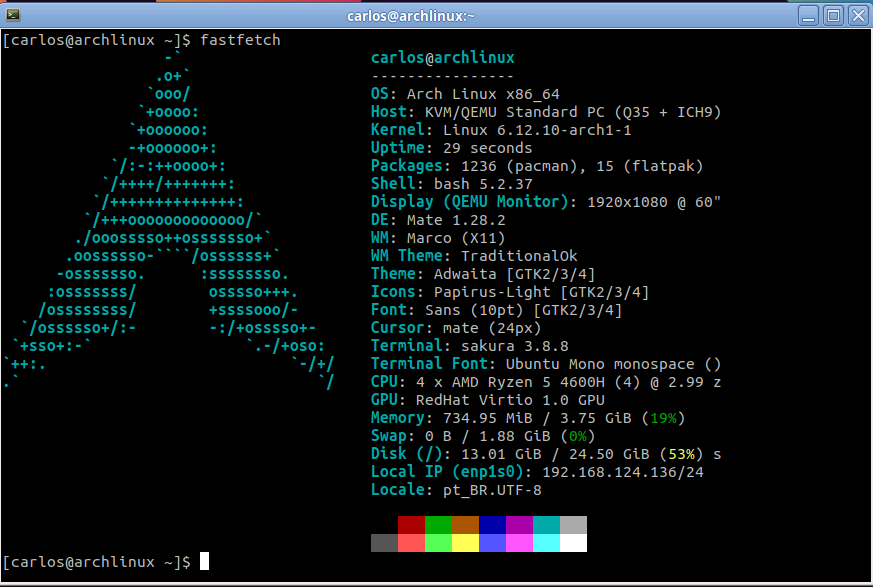Click the Icons value 'Papirus-Light [GTK2/3/4]'
The image size is (873, 587).
coord(542,292)
